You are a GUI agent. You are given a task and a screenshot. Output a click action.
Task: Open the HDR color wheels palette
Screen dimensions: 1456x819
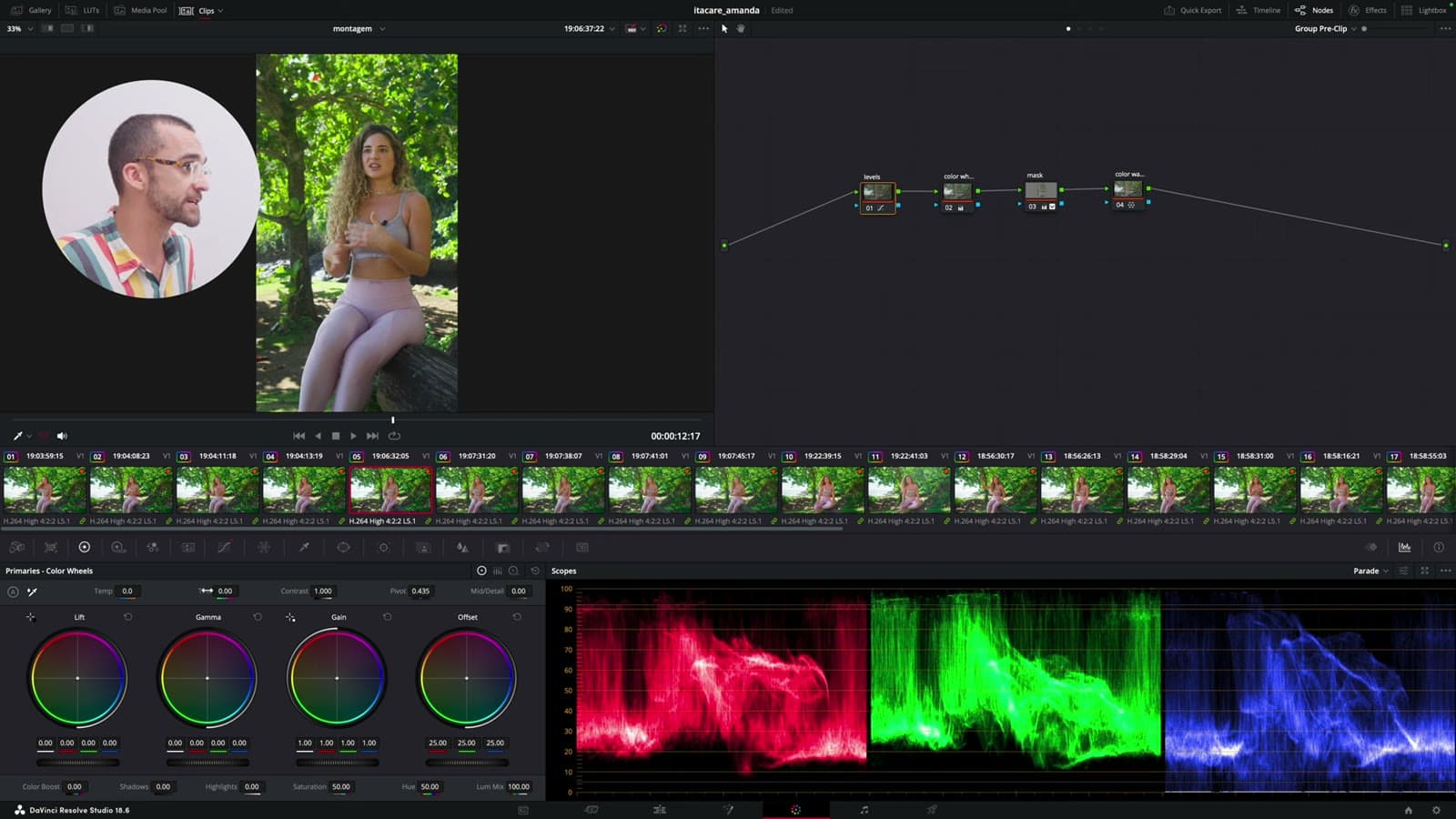click(118, 547)
